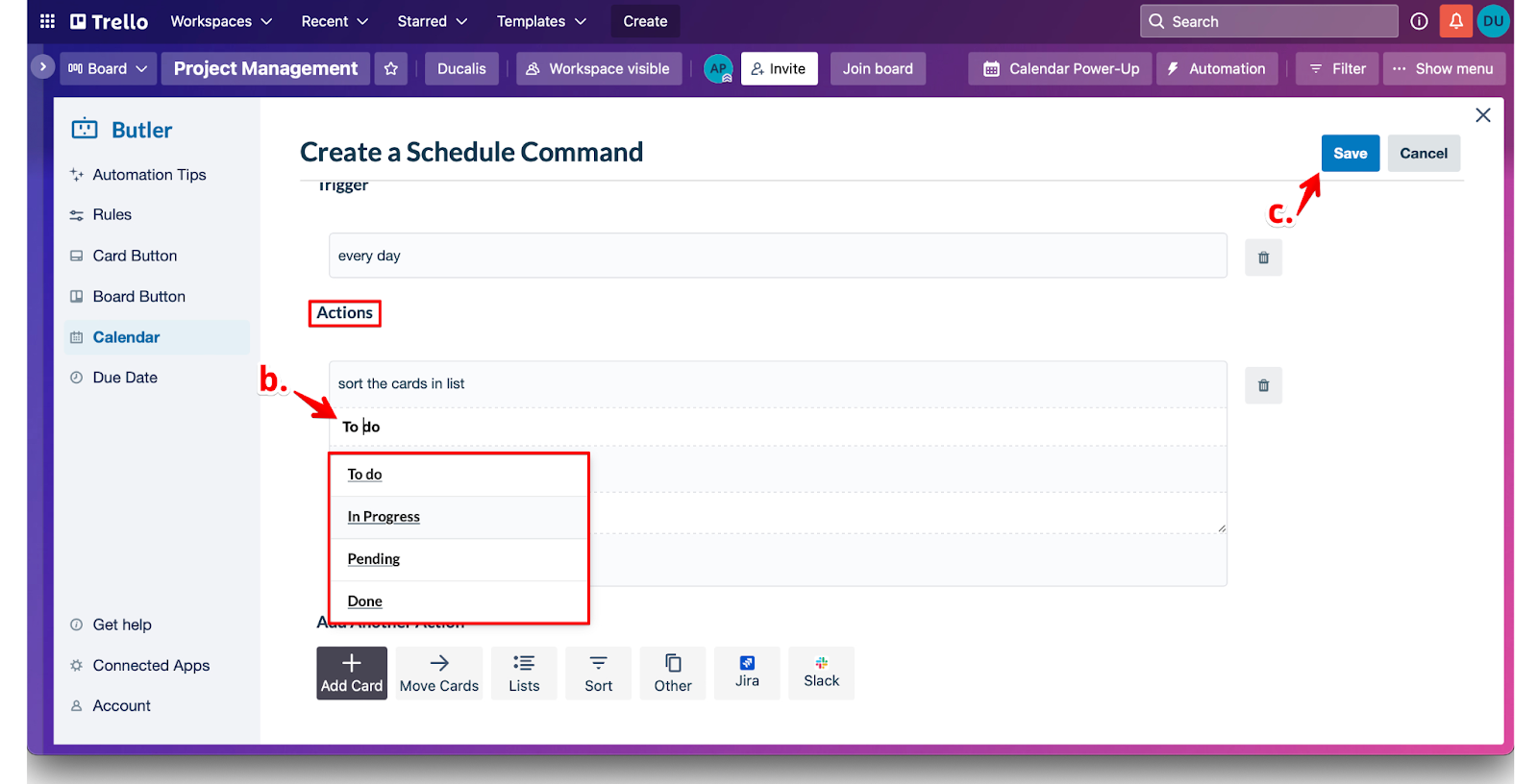
Task: Click the Search field
Action: 1269,21
